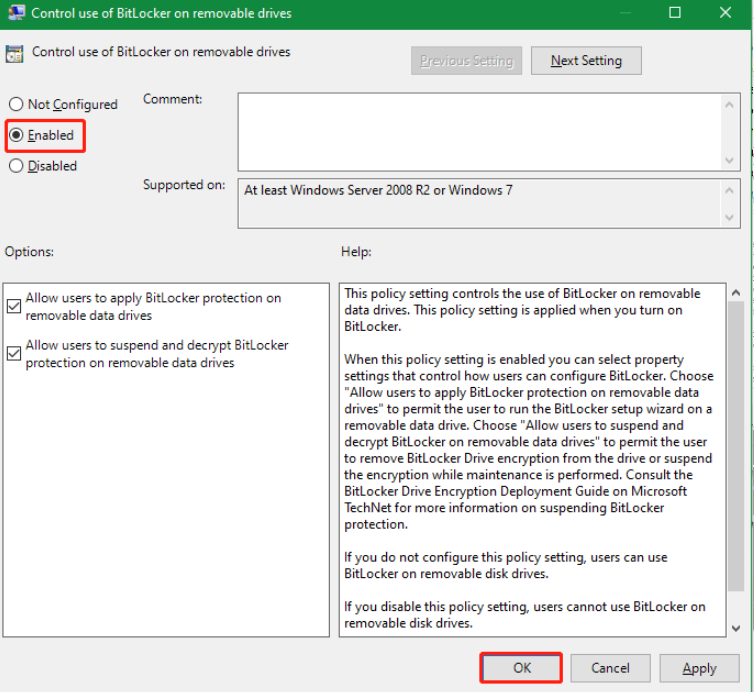The height and width of the screenshot is (692, 754).
Task: Click inside the Comment text box
Action: click(x=479, y=132)
